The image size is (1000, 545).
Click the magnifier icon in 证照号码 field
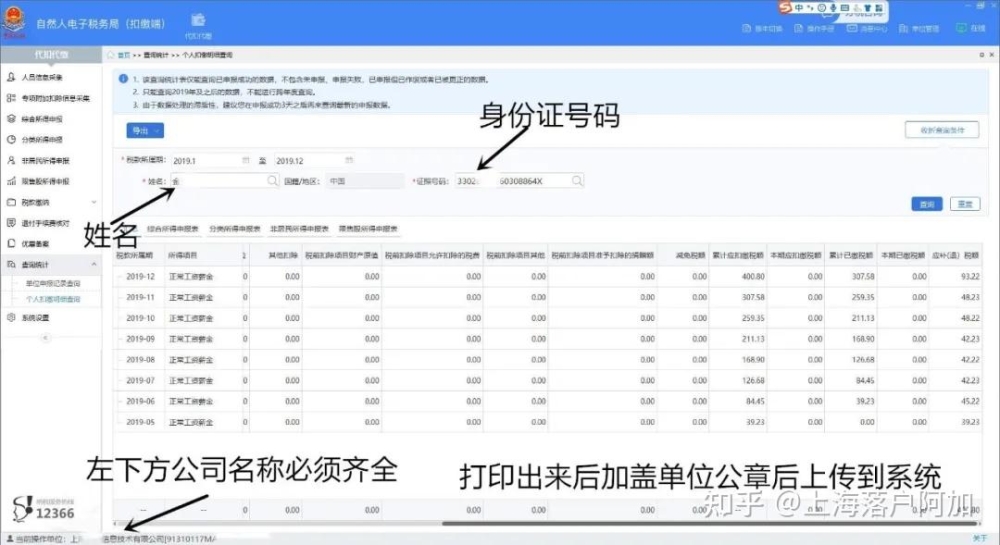[x=577, y=181]
